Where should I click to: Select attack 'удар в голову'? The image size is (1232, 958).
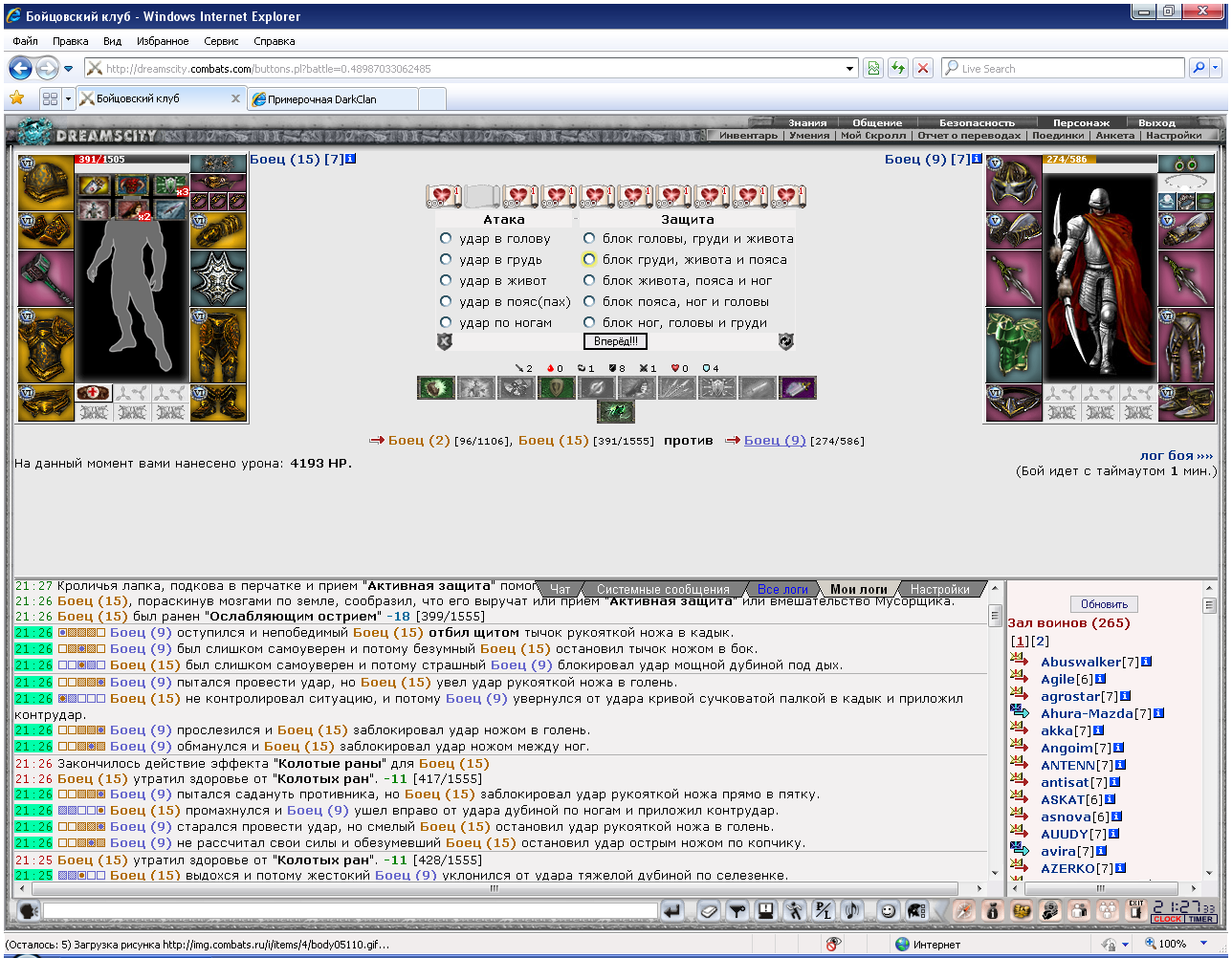446,239
